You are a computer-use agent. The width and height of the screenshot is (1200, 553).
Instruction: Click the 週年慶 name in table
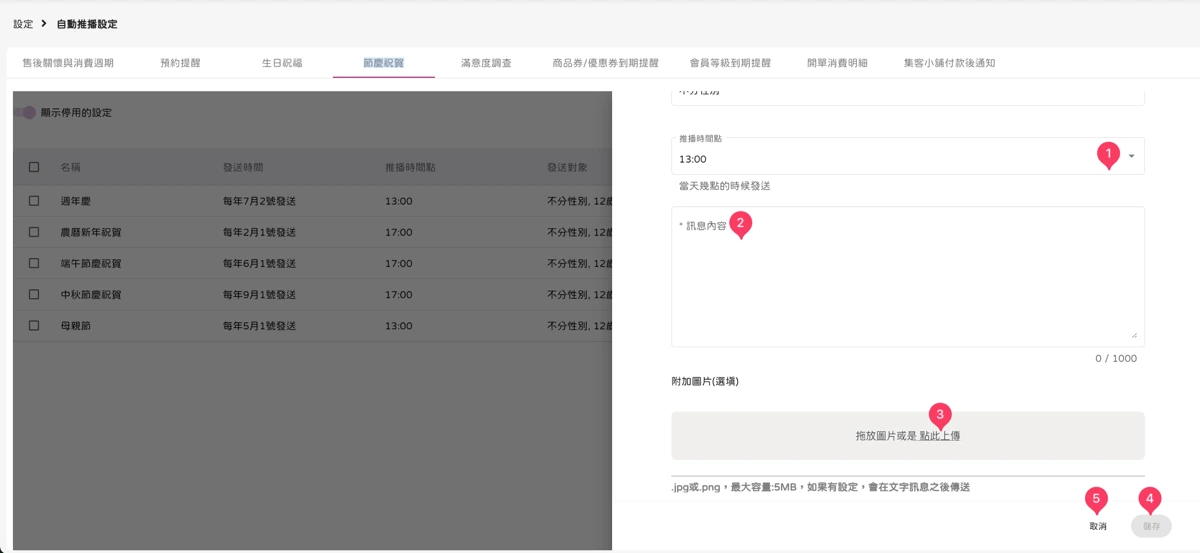point(75,201)
